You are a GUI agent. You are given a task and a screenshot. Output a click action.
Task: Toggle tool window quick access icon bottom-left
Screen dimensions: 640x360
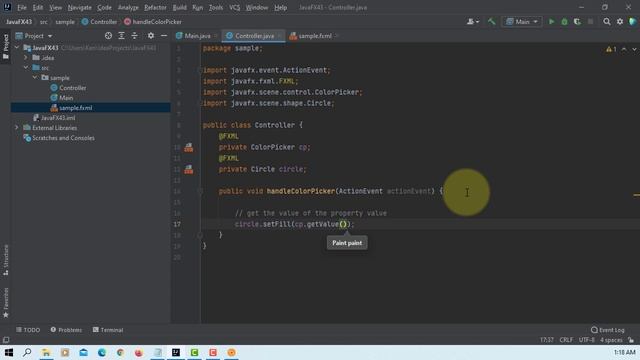point(6,340)
